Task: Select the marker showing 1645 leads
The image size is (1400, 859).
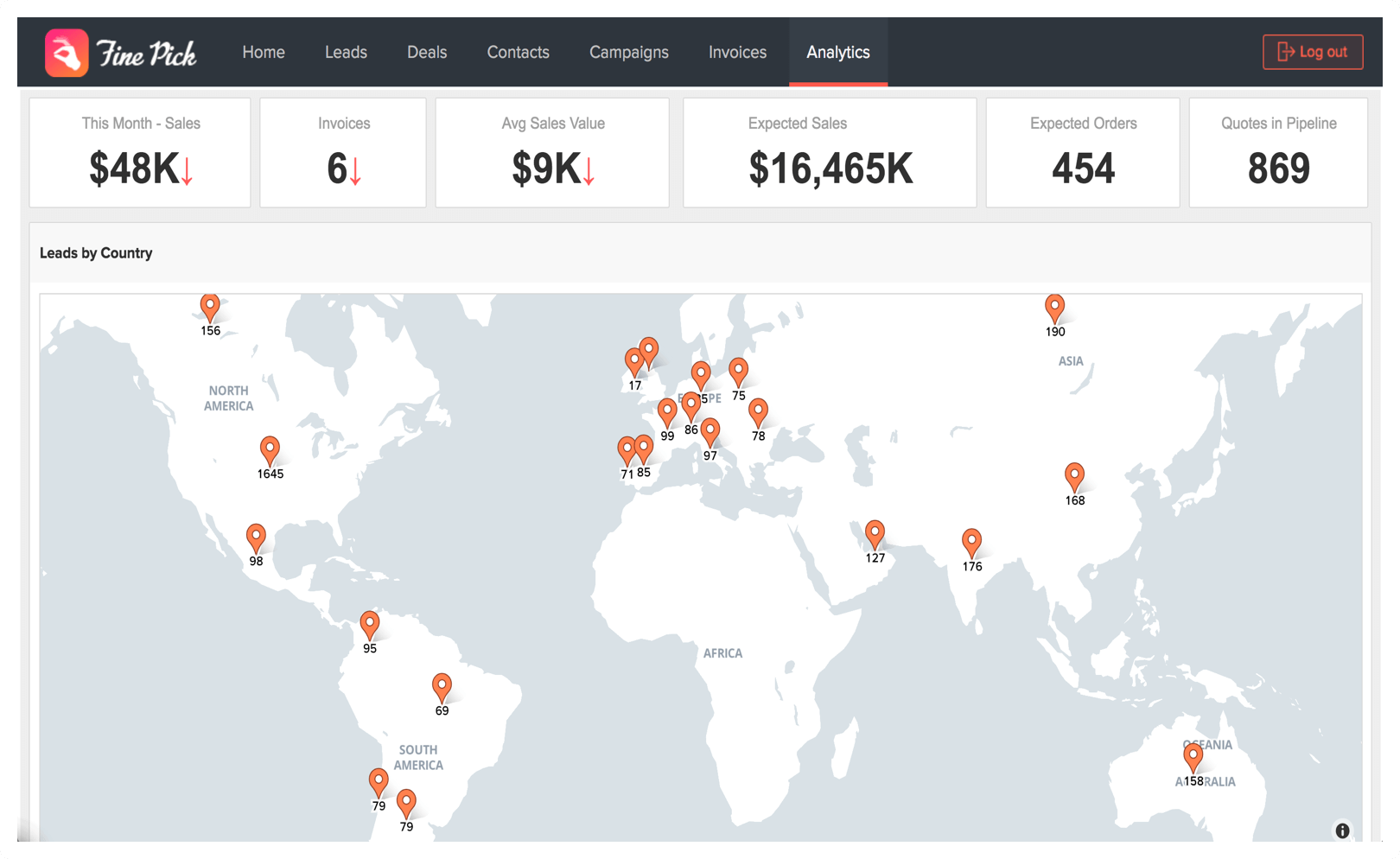Action: click(270, 449)
